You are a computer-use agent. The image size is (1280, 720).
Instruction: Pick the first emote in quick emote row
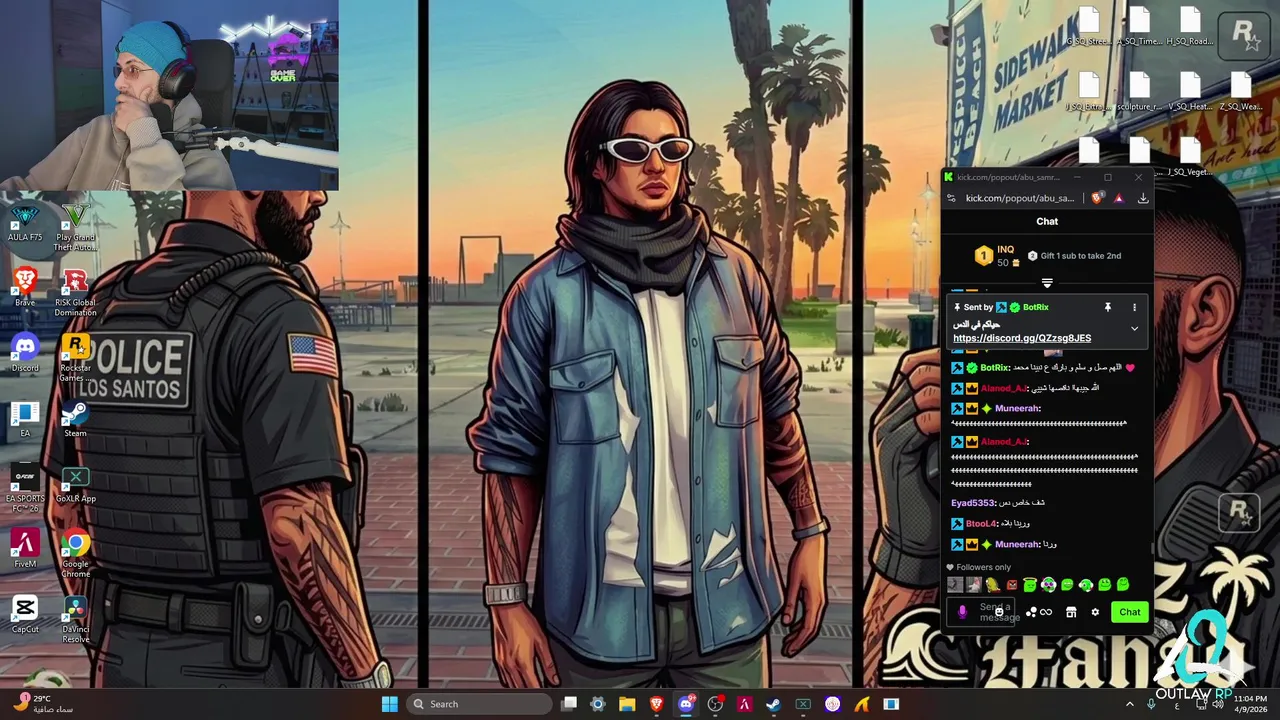coord(954,585)
